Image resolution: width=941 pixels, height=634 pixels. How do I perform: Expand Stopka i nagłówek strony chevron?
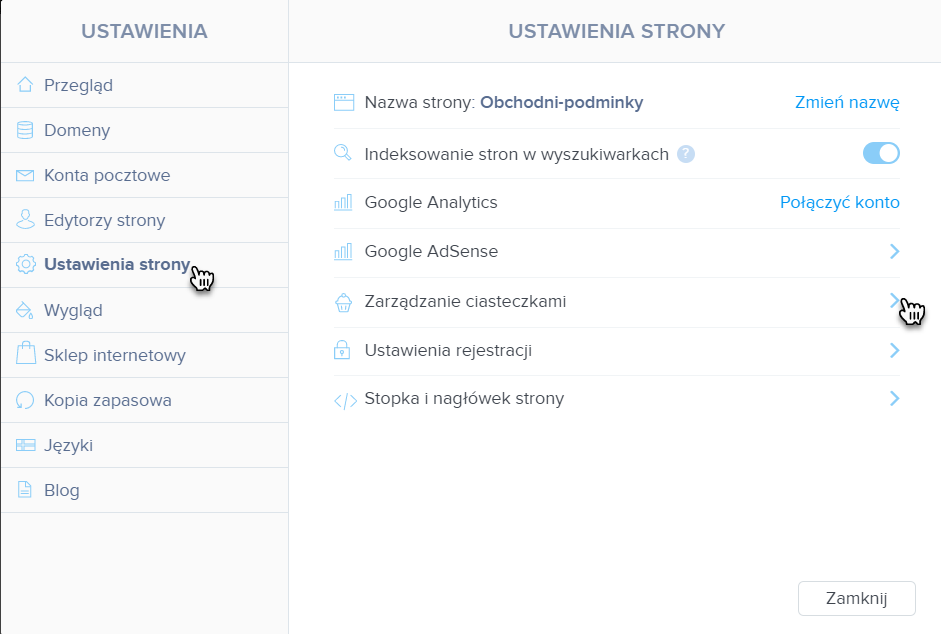pyautogui.click(x=894, y=398)
